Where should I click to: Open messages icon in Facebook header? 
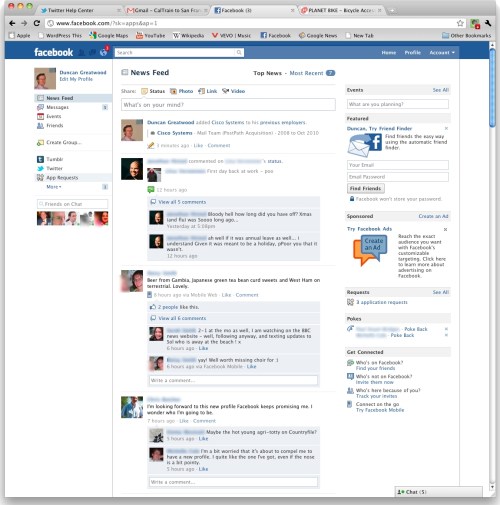click(92, 52)
